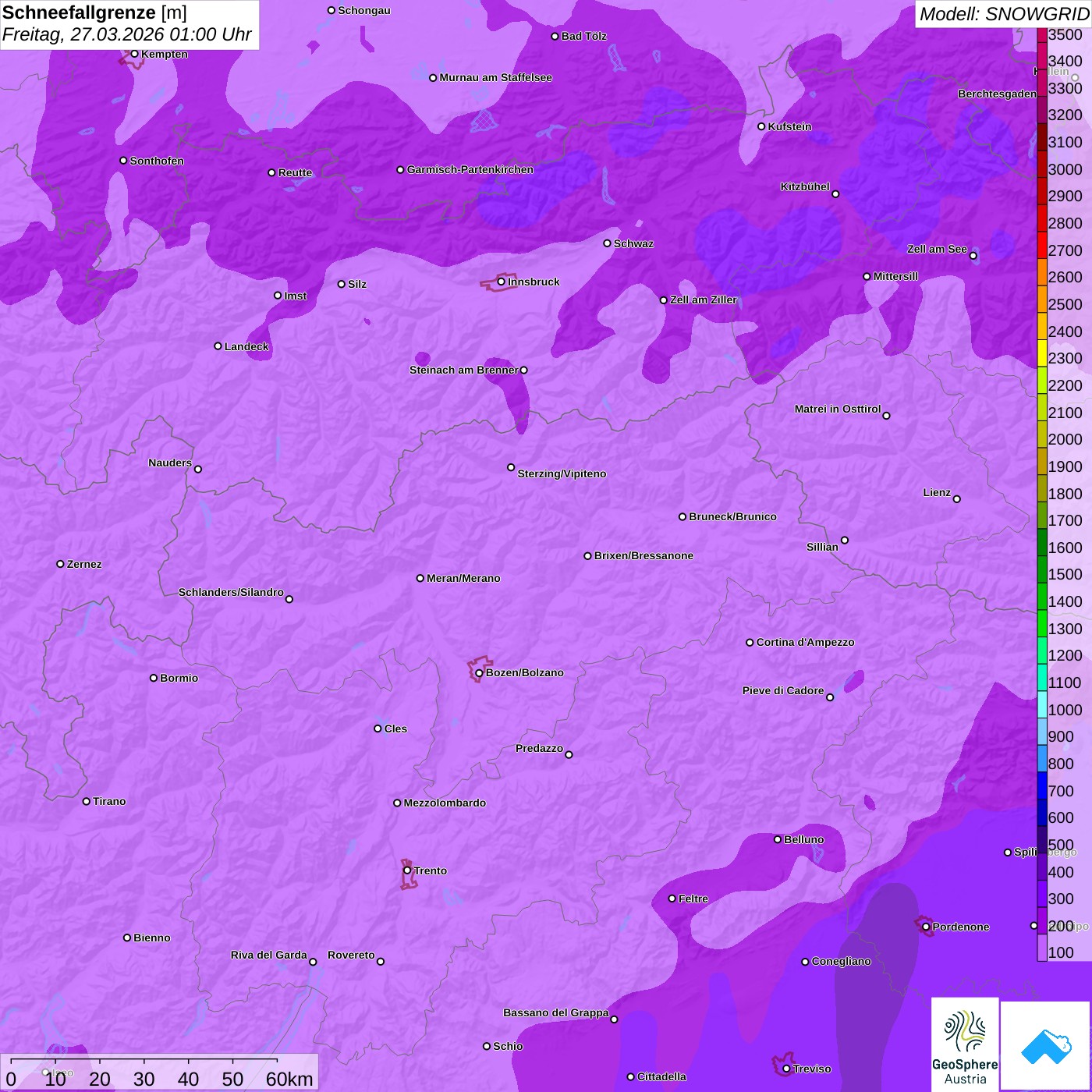This screenshot has width=1092, height=1092.
Task: Select the blue legend swatch beside 700
Action: pyautogui.click(x=1042, y=785)
